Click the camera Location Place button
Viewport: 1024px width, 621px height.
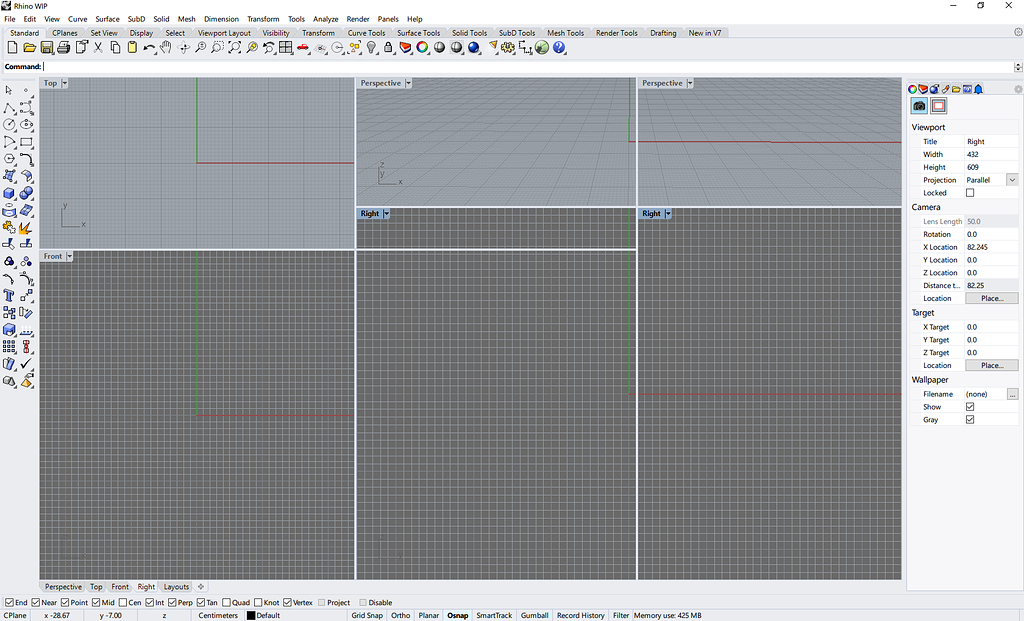click(x=991, y=297)
